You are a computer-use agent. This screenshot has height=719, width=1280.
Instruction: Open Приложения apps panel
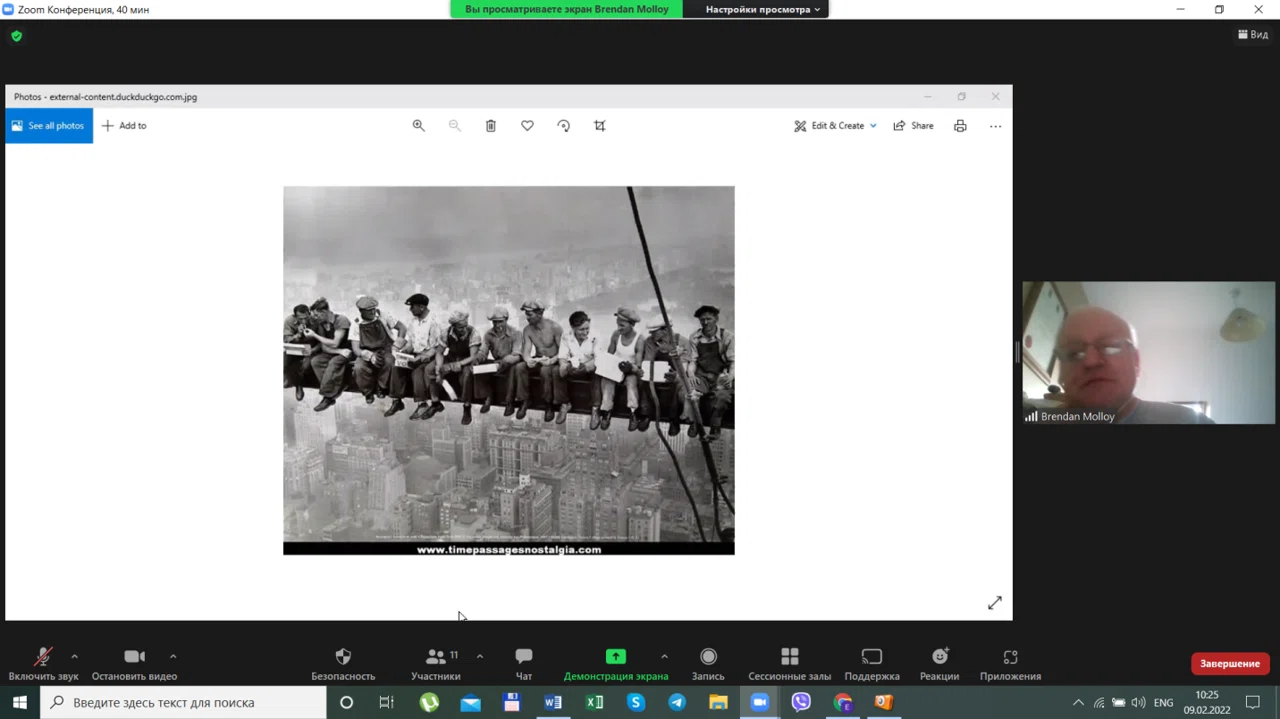1010,665
